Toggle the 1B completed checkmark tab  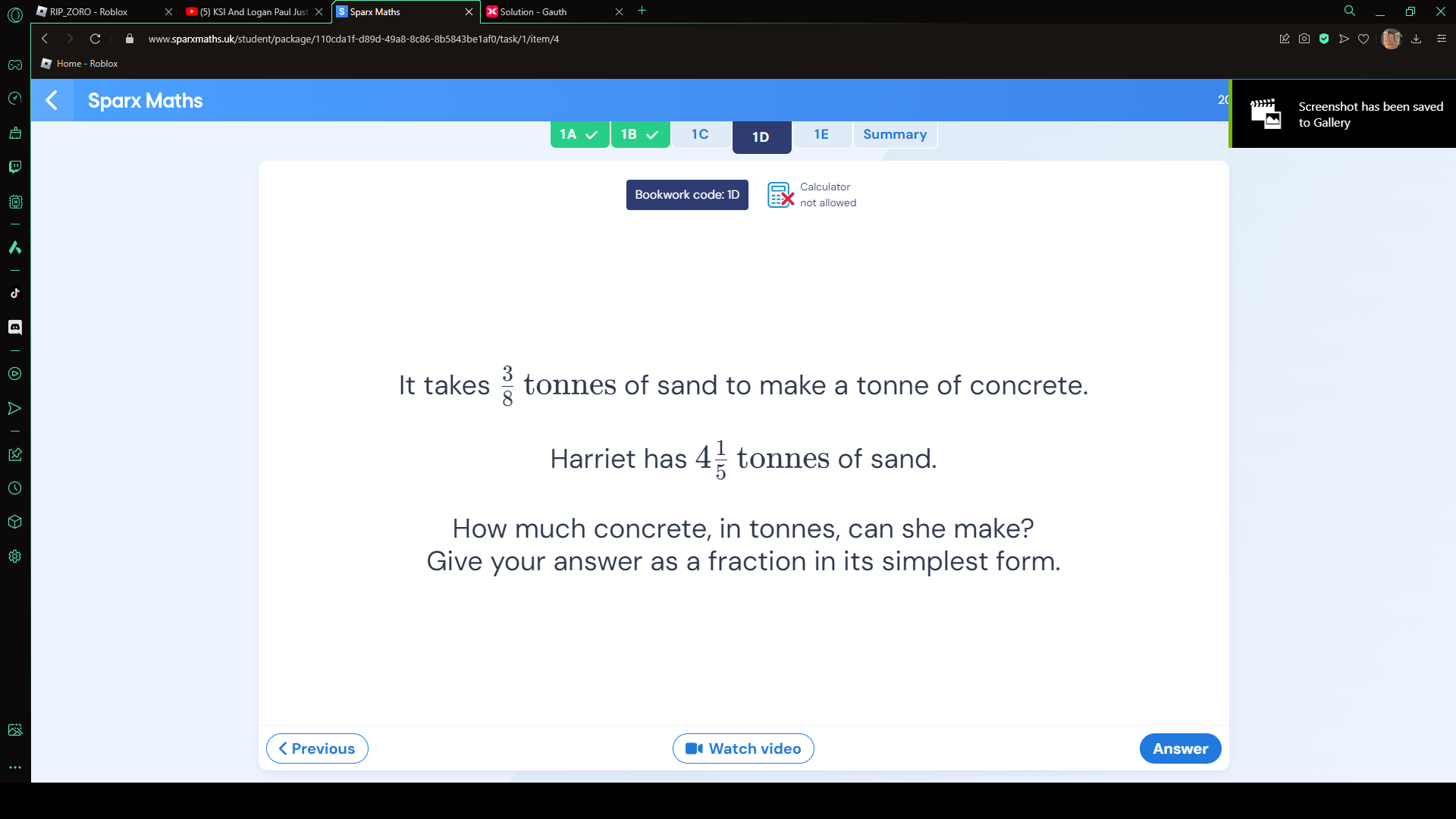[639, 134]
